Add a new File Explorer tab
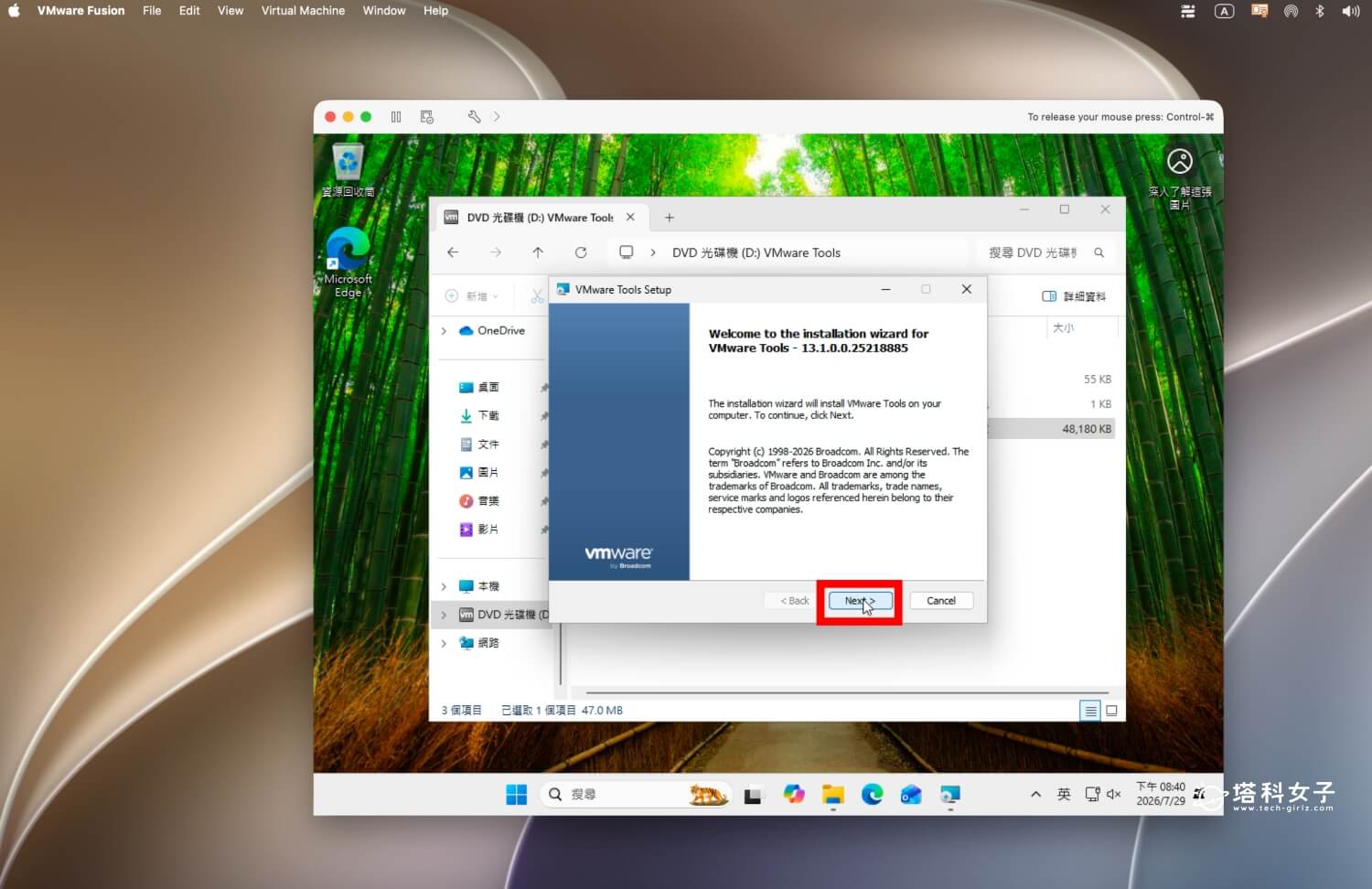 point(670,218)
